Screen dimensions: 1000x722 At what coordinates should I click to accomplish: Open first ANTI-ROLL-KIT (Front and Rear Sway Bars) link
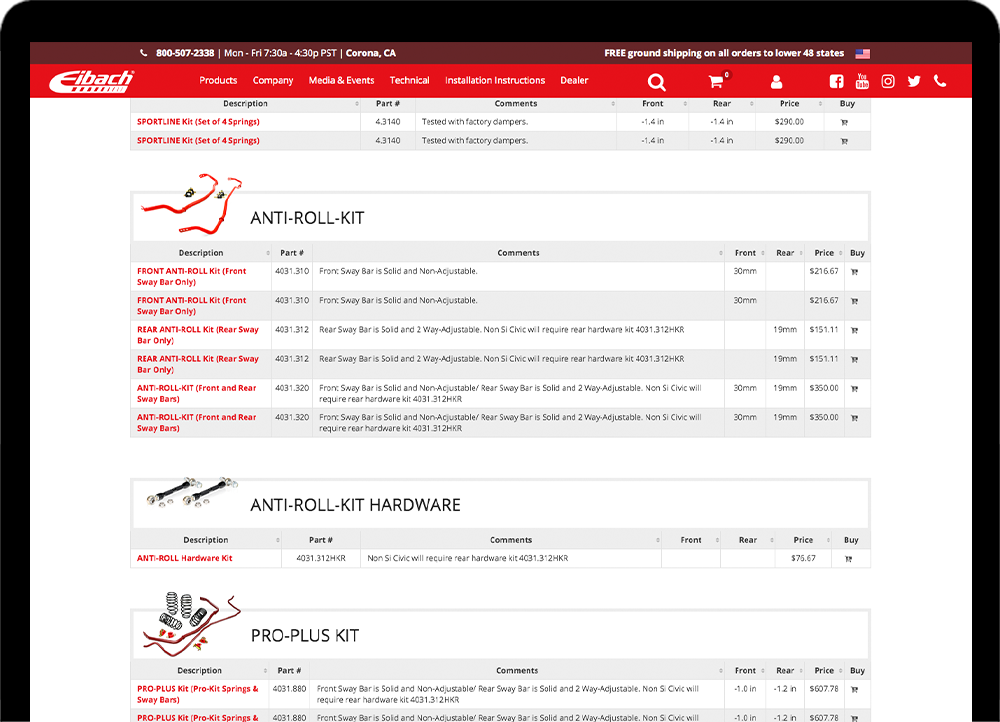coord(196,394)
